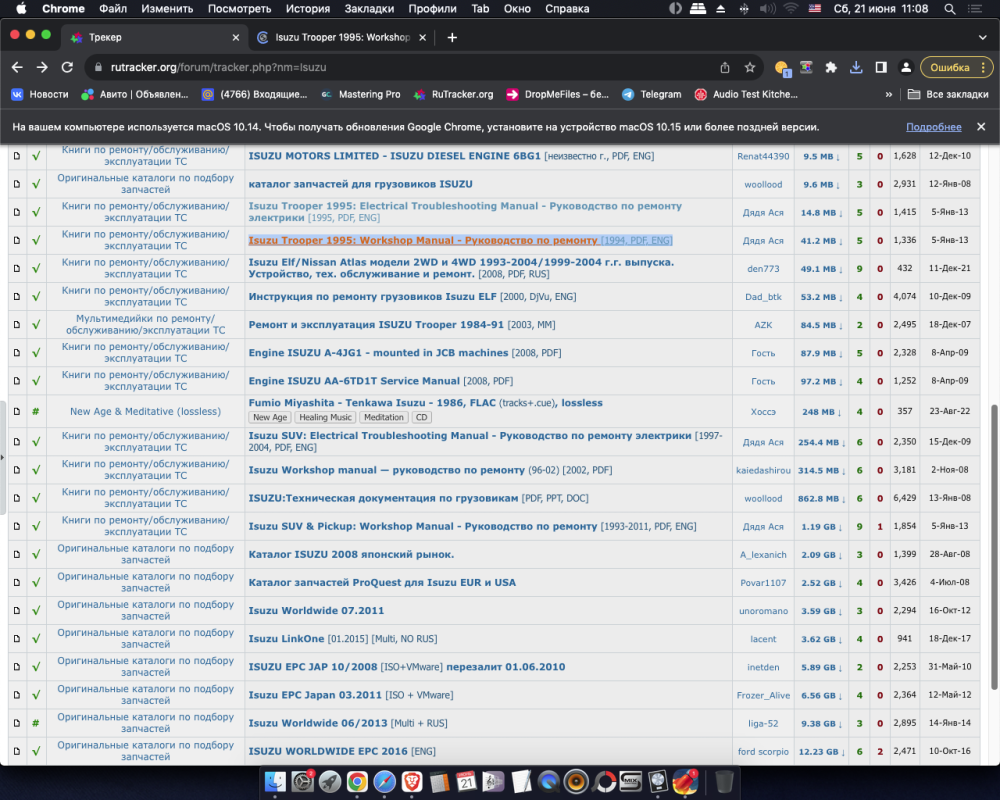This screenshot has height=800, width=1000.
Task: Open the Telegram bookmark
Action: tap(652, 94)
